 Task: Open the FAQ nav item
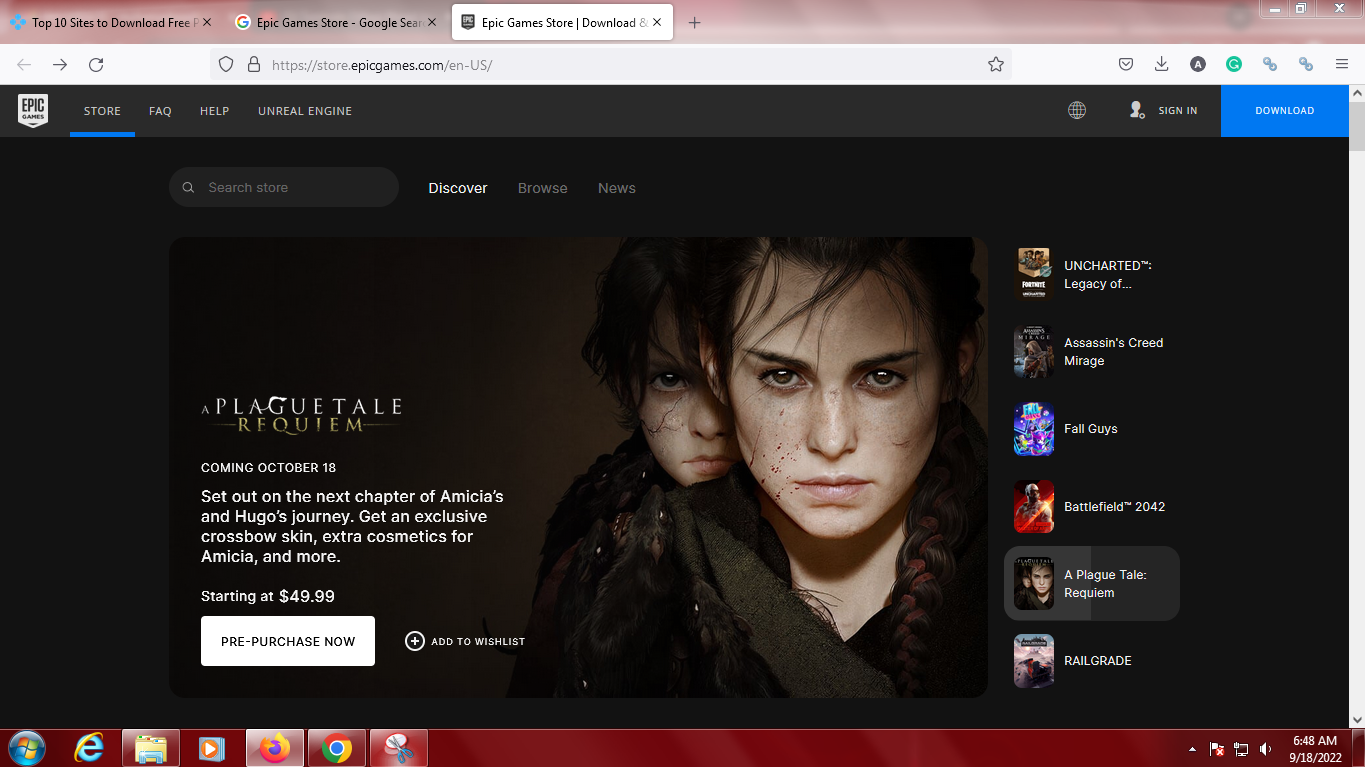160,111
